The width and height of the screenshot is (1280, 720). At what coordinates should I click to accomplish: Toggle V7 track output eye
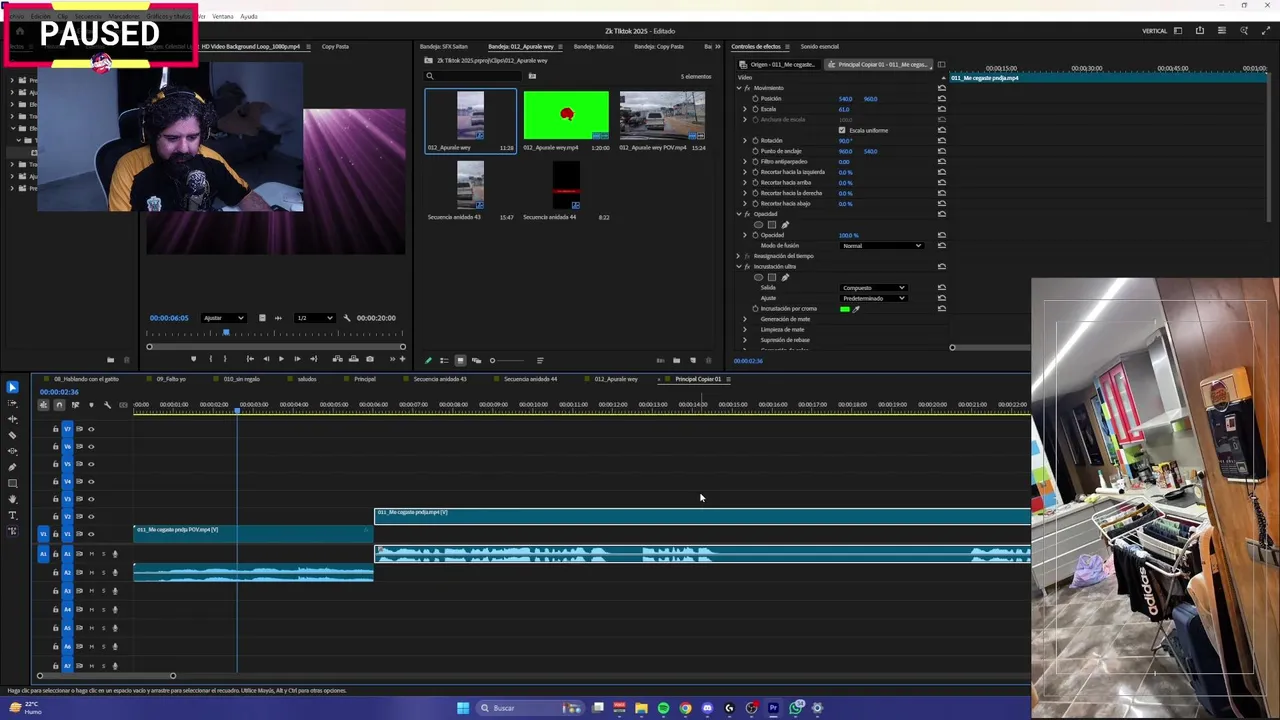click(91, 429)
